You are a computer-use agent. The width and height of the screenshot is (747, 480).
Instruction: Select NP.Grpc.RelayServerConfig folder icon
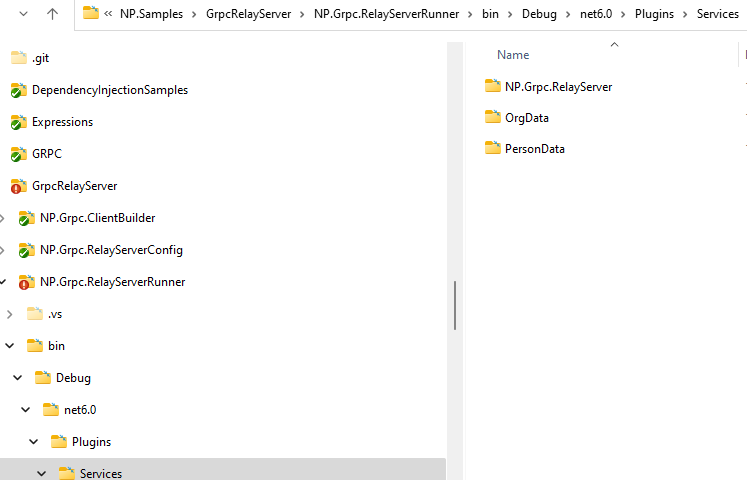[27, 250]
